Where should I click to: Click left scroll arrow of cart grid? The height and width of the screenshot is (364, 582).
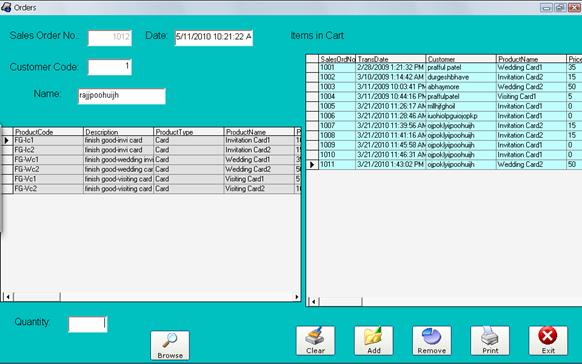(314, 302)
